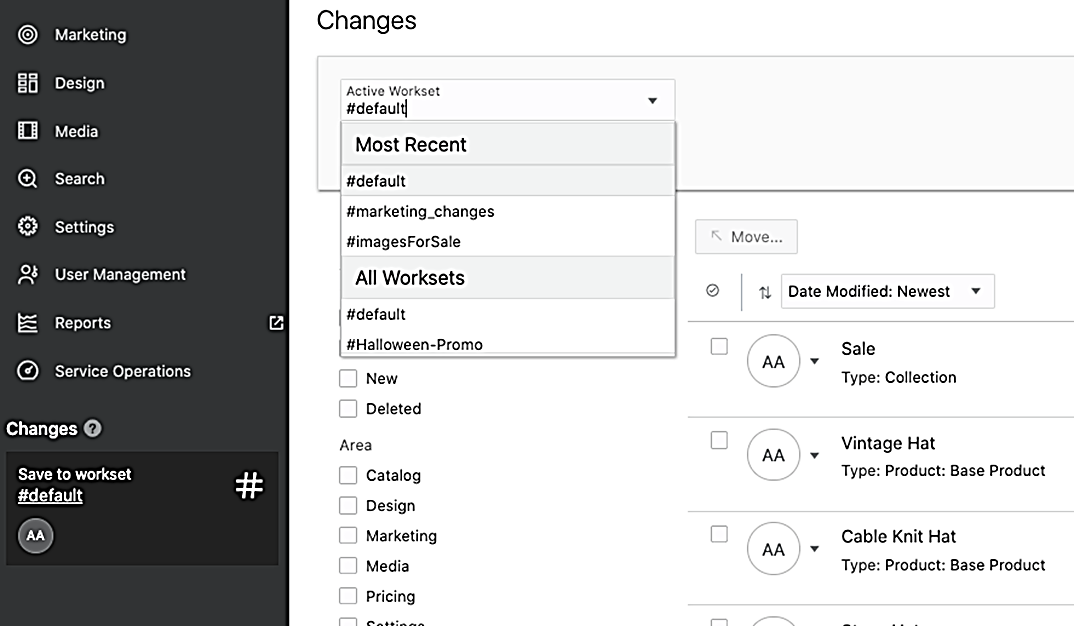The width and height of the screenshot is (1074, 626).
Task: Choose #Halloween-Promo from All Worksets
Action: pyautogui.click(x=415, y=345)
